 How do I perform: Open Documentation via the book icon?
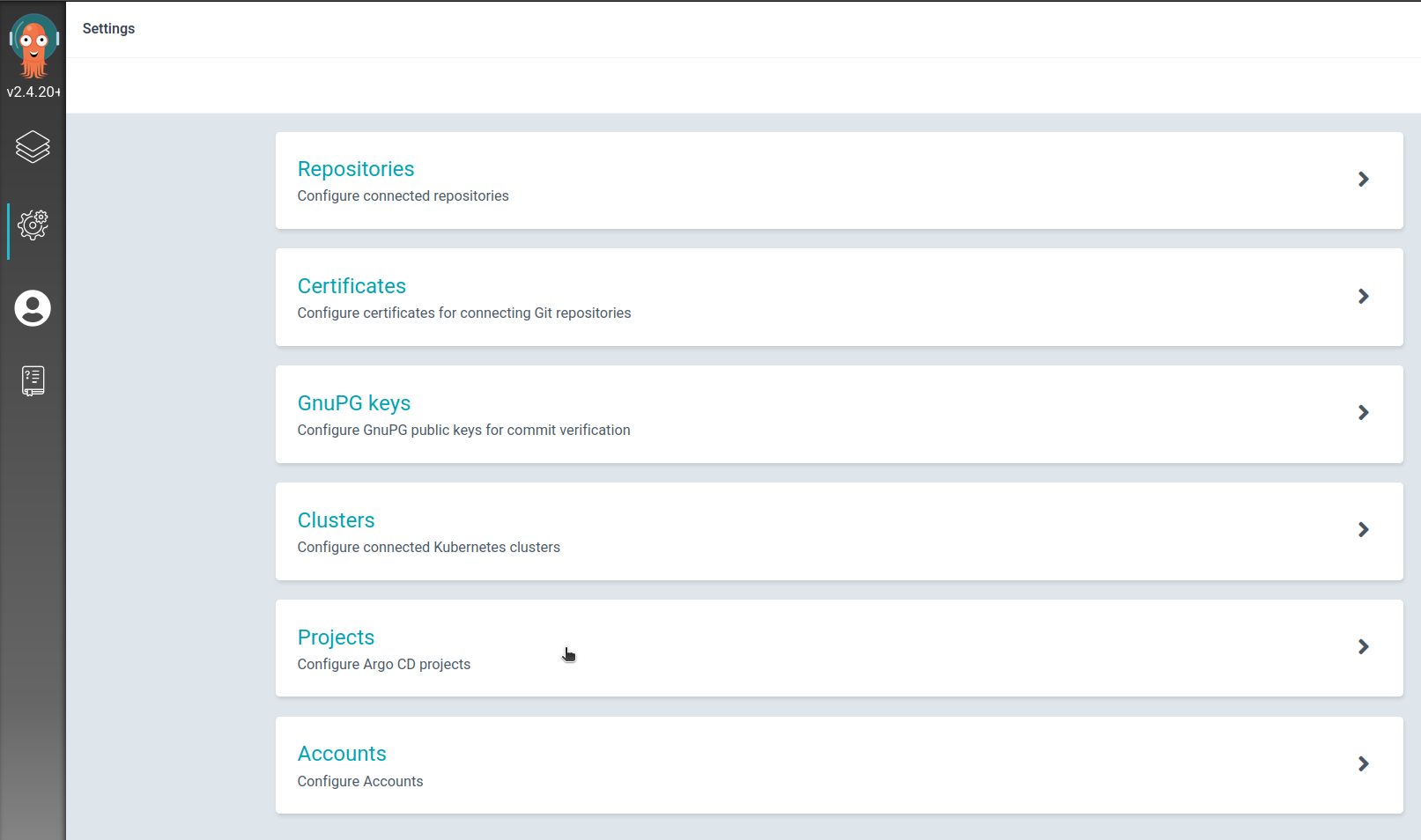coord(33,381)
